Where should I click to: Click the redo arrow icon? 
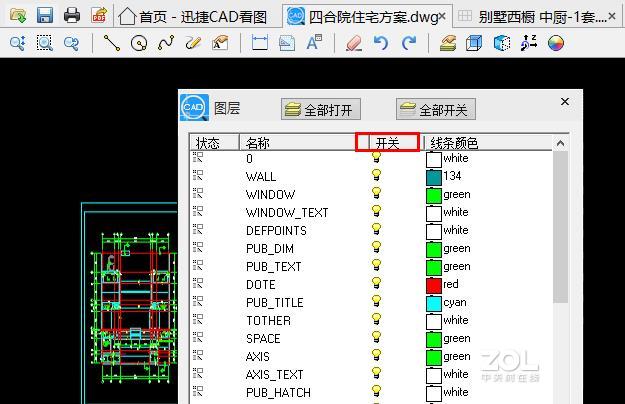(409, 43)
